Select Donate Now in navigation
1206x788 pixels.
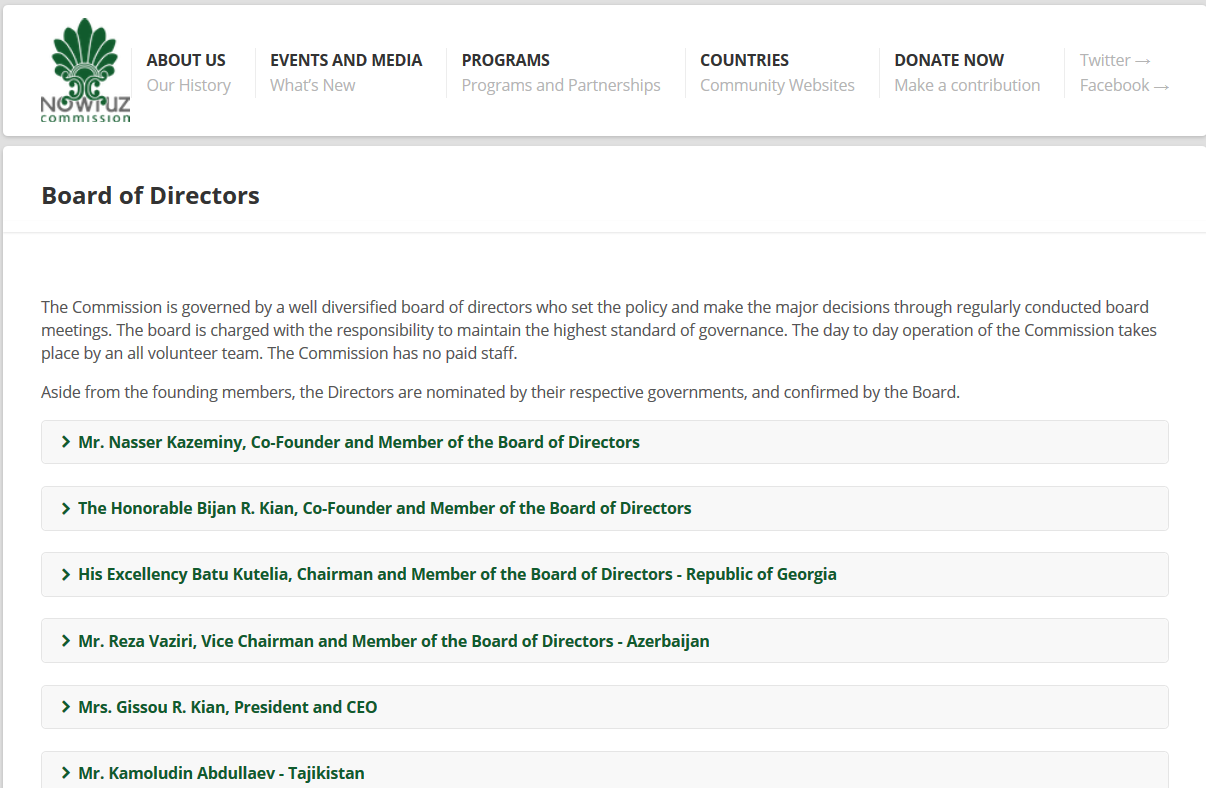(949, 60)
